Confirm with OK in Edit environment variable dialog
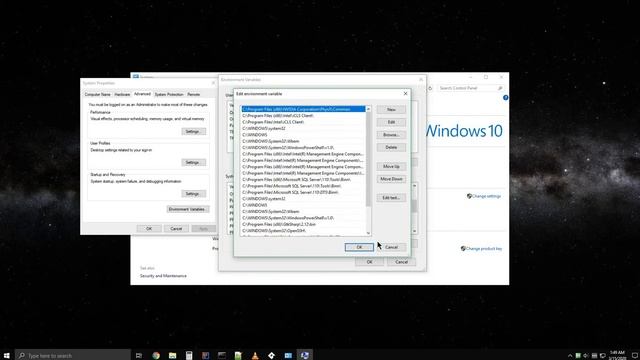 359,247
